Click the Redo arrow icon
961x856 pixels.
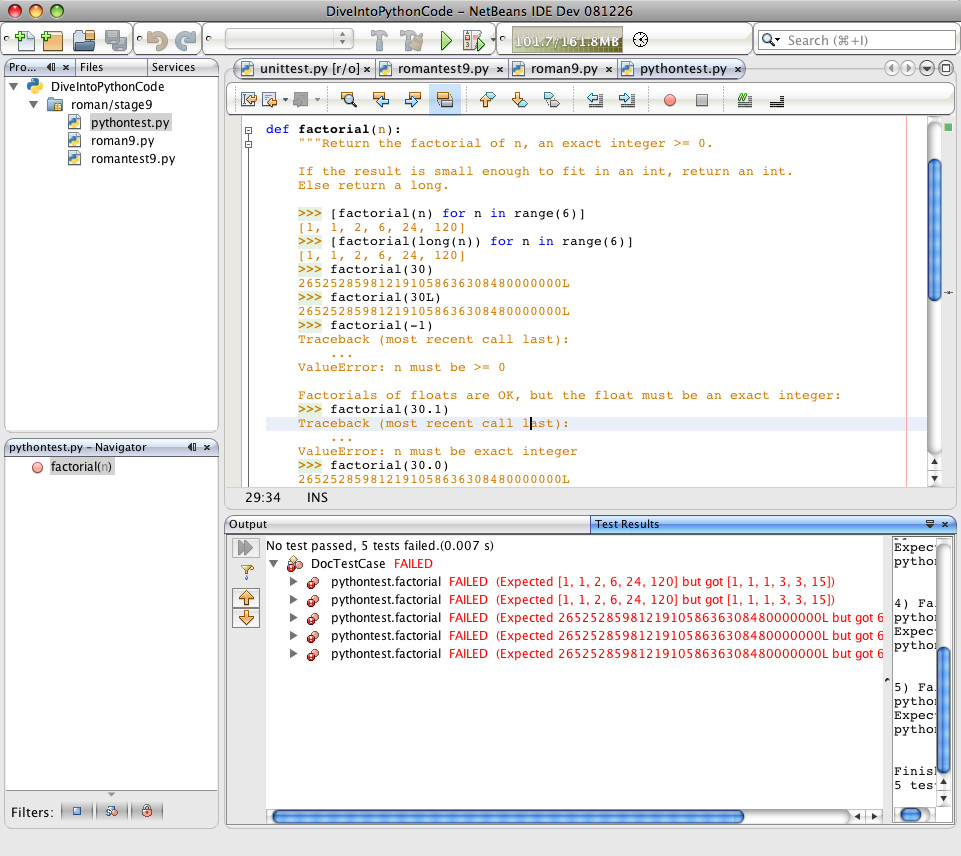click(186, 40)
